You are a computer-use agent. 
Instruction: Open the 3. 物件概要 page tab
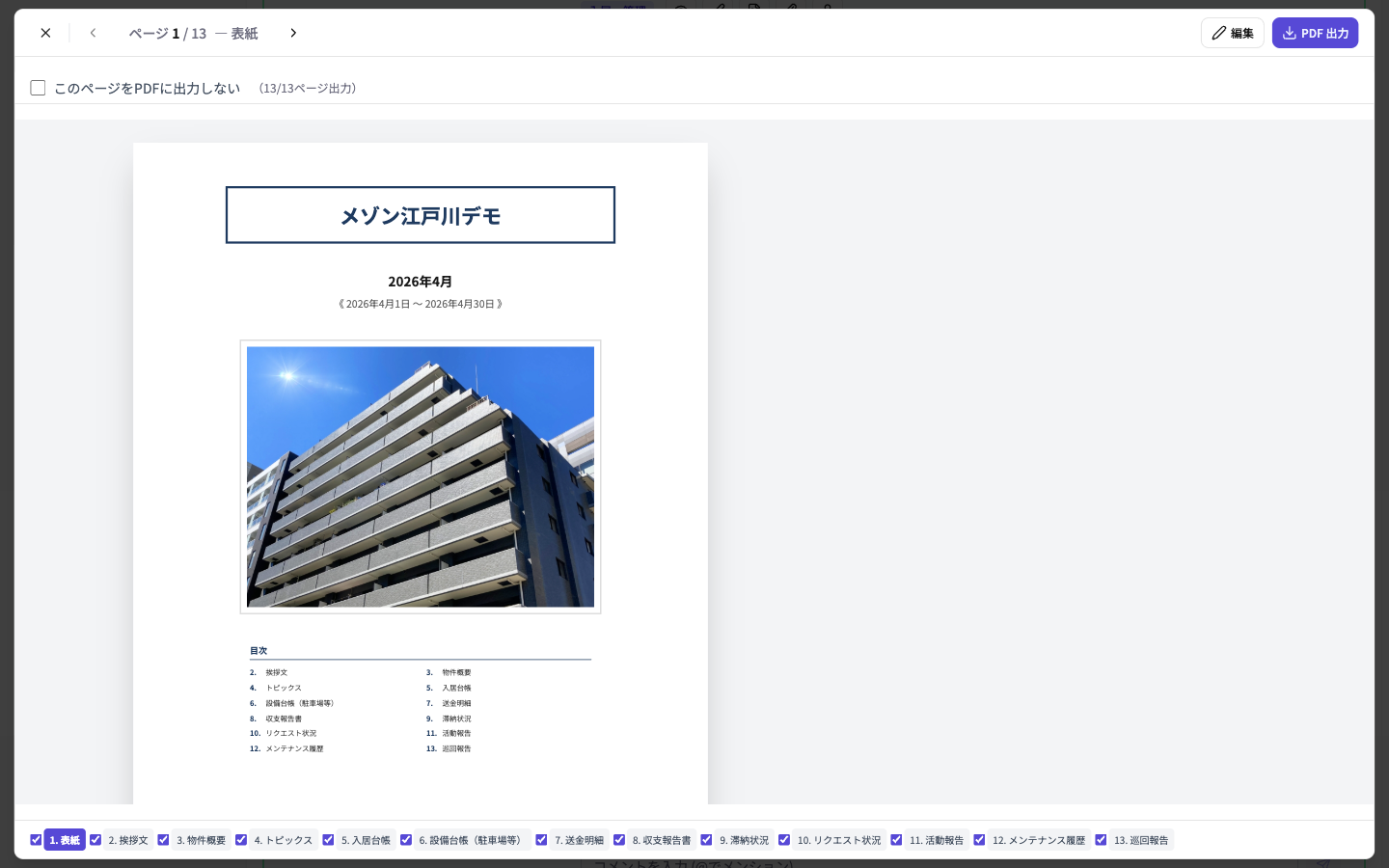click(x=201, y=840)
